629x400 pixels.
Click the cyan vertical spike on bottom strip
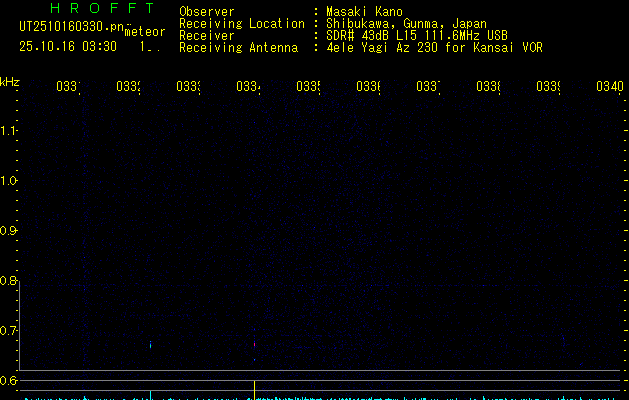click(151, 395)
